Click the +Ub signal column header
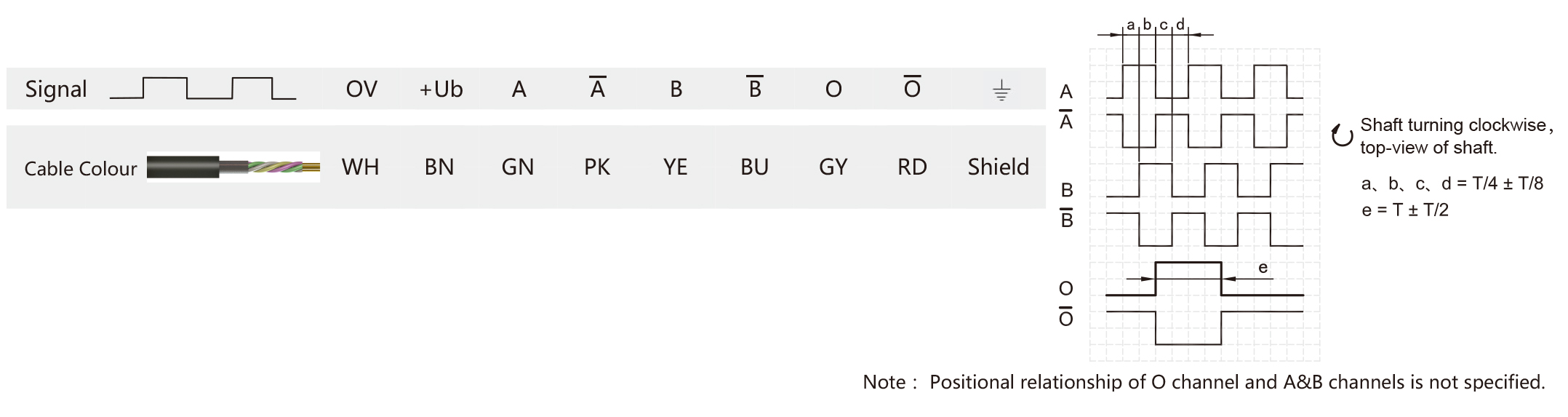 [x=441, y=90]
